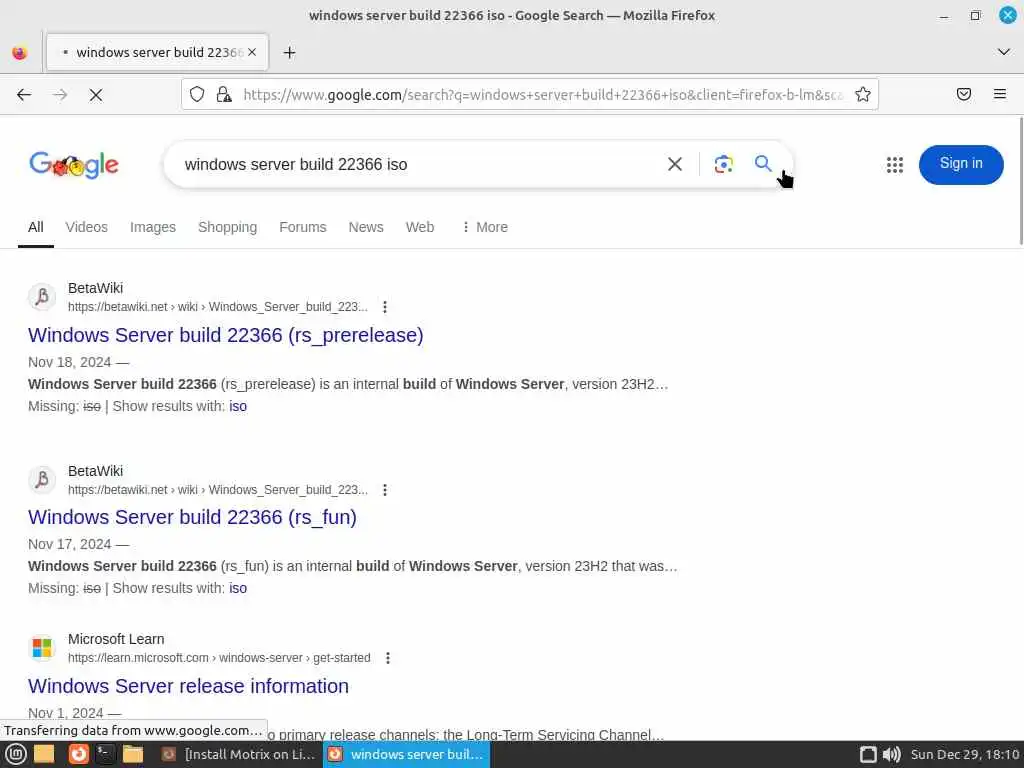Stop loading the page
1024x768 pixels.
(96, 95)
